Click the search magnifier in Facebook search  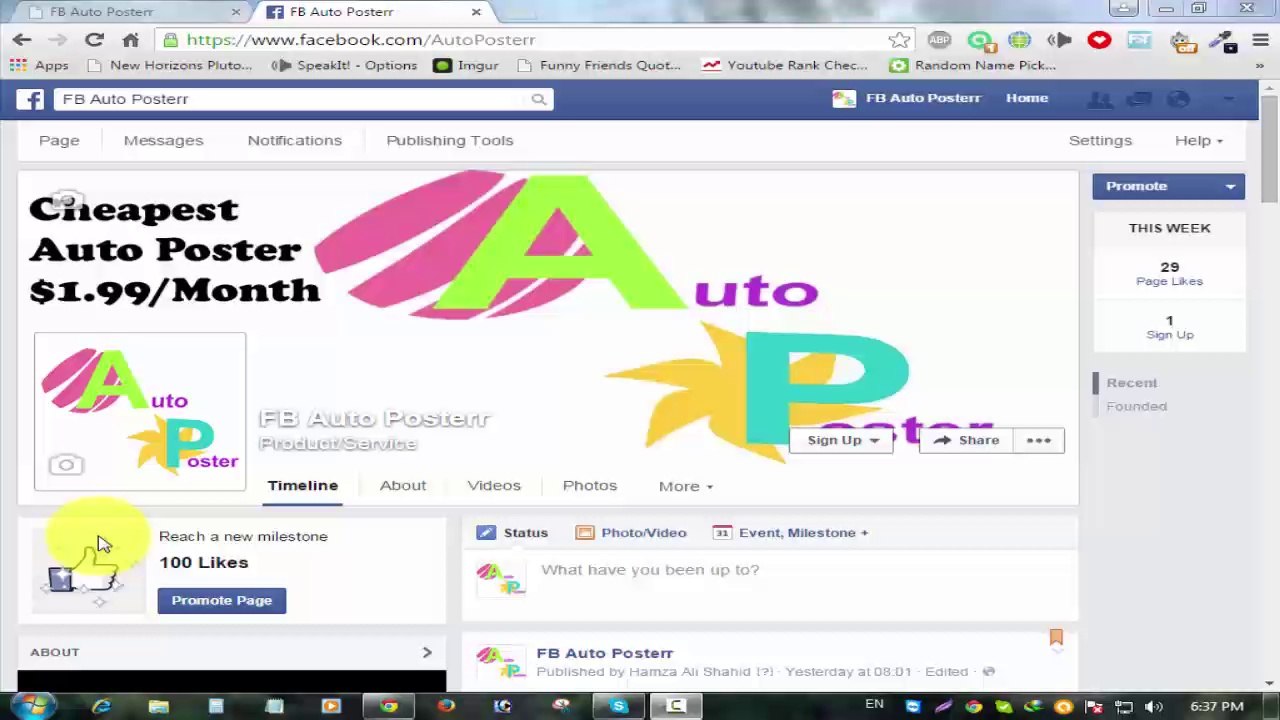click(538, 99)
